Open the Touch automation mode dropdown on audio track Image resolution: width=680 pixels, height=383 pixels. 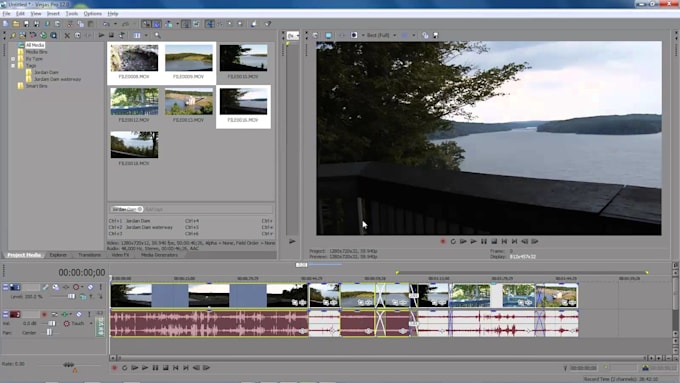[x=91, y=323]
